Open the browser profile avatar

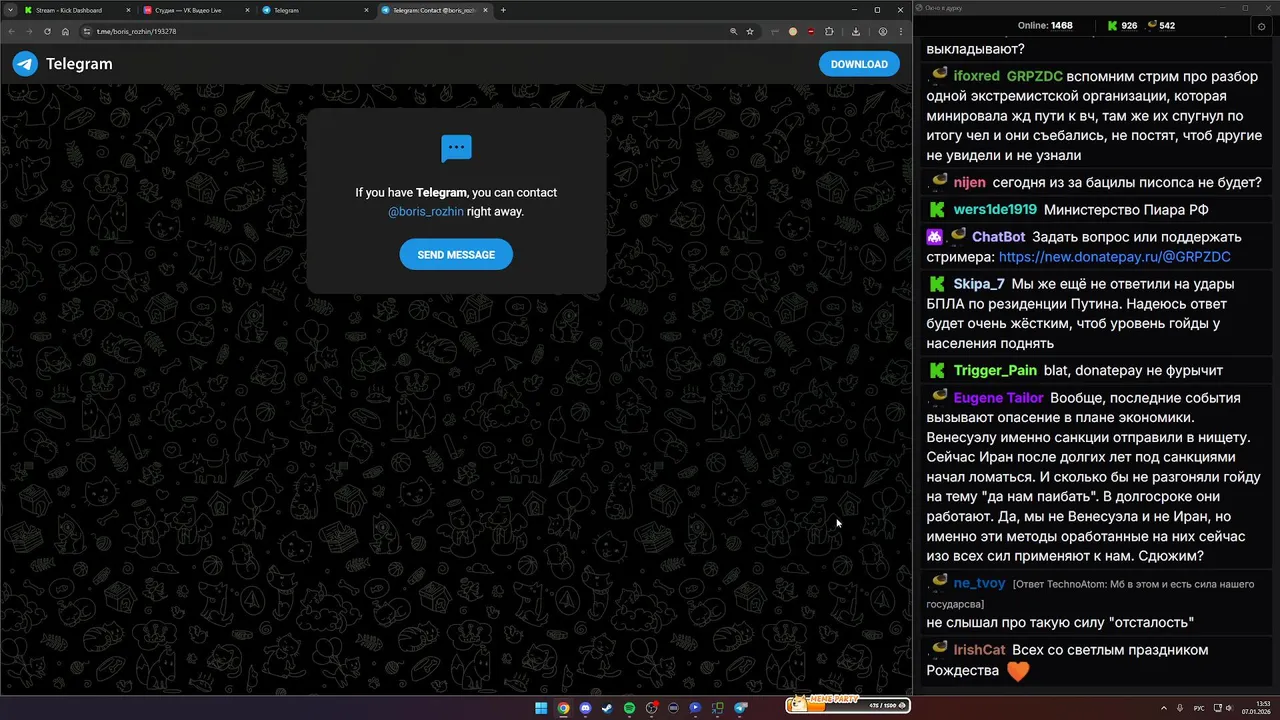[882, 31]
